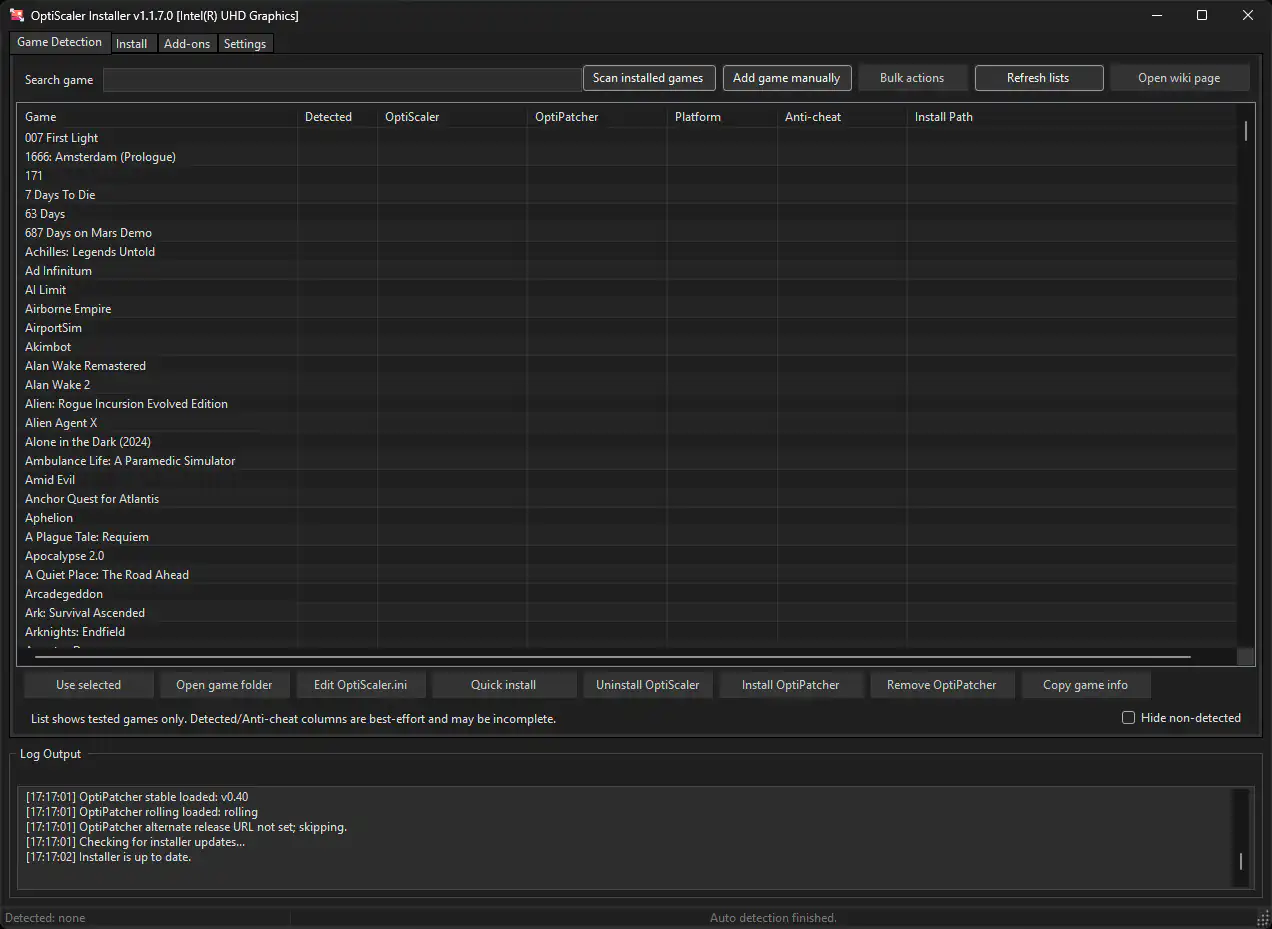Select Arcadegeddon in the list
The width and height of the screenshot is (1272, 929).
click(x=627, y=594)
